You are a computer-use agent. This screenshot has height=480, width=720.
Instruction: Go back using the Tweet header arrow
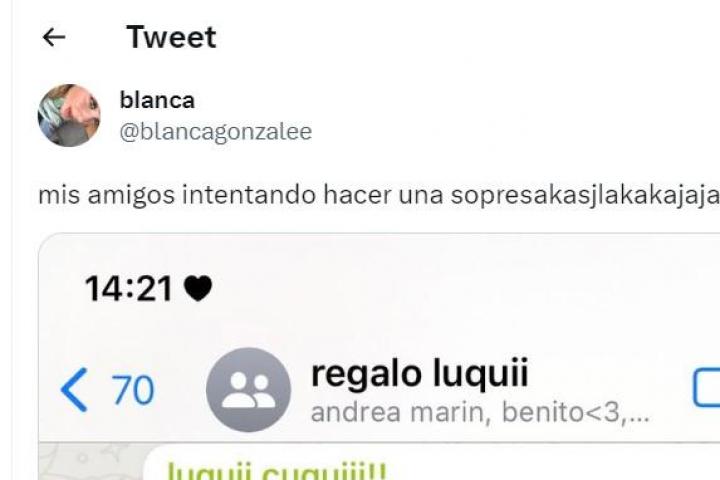54,37
